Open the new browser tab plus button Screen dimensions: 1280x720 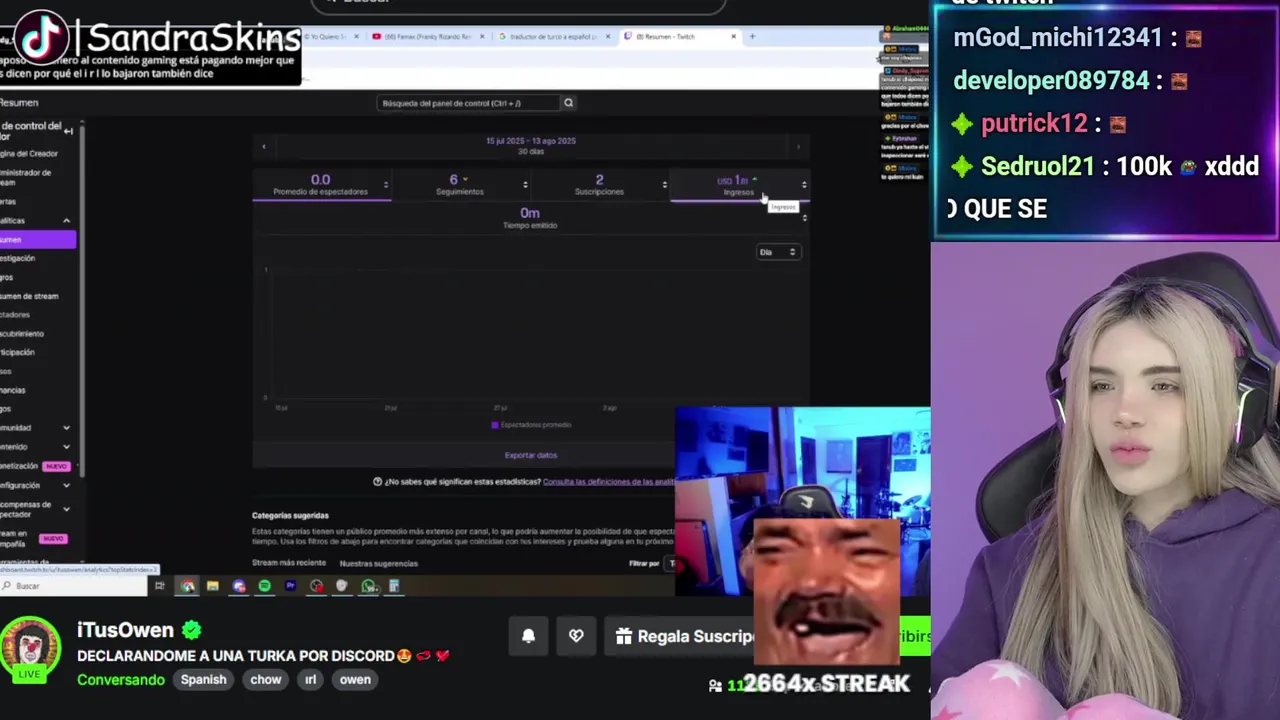pos(752,37)
